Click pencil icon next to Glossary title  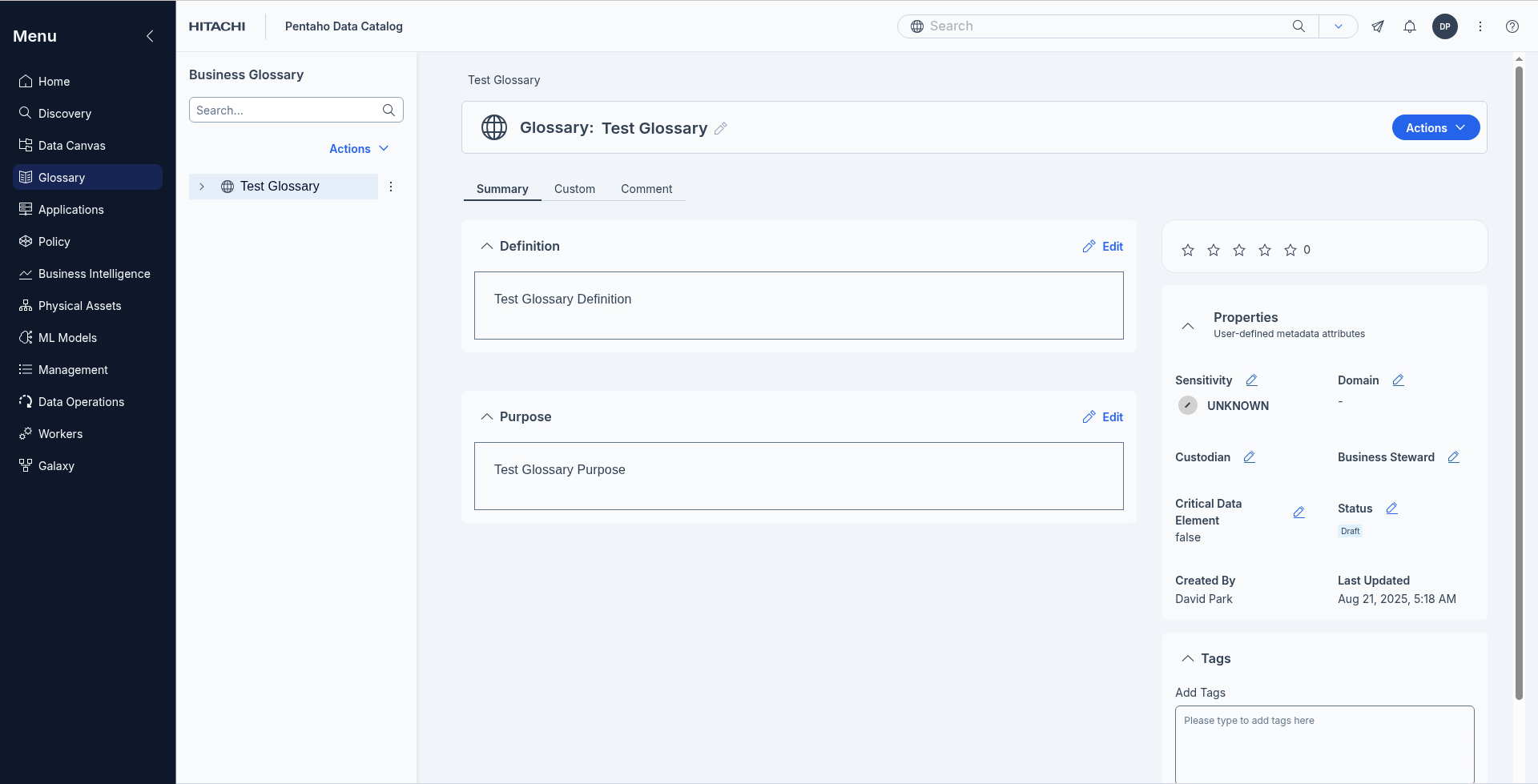point(720,128)
